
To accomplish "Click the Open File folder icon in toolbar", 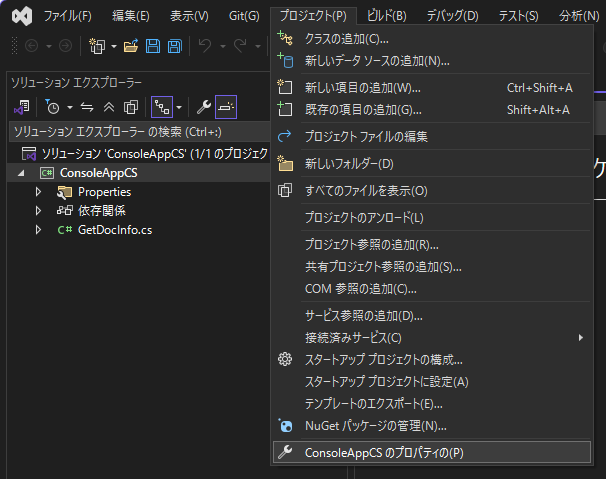I will click(x=130, y=46).
